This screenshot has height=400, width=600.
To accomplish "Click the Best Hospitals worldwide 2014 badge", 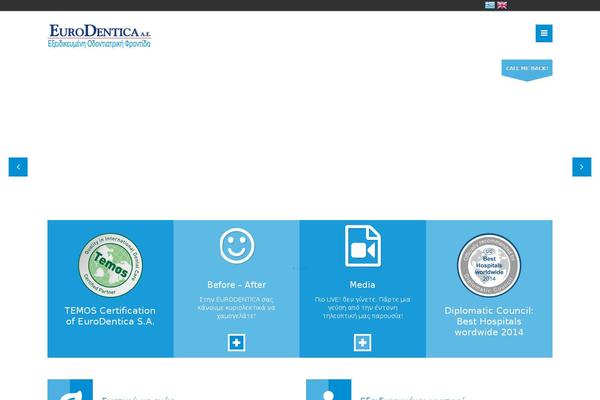I will click(489, 265).
